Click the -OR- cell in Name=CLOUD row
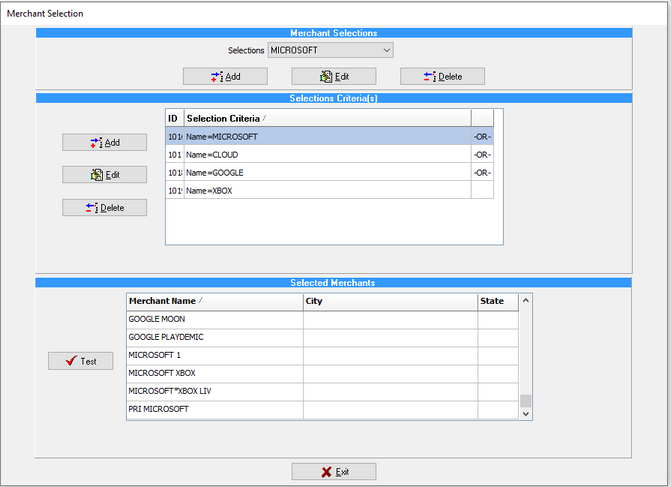The height and width of the screenshot is (487, 671). (x=482, y=154)
